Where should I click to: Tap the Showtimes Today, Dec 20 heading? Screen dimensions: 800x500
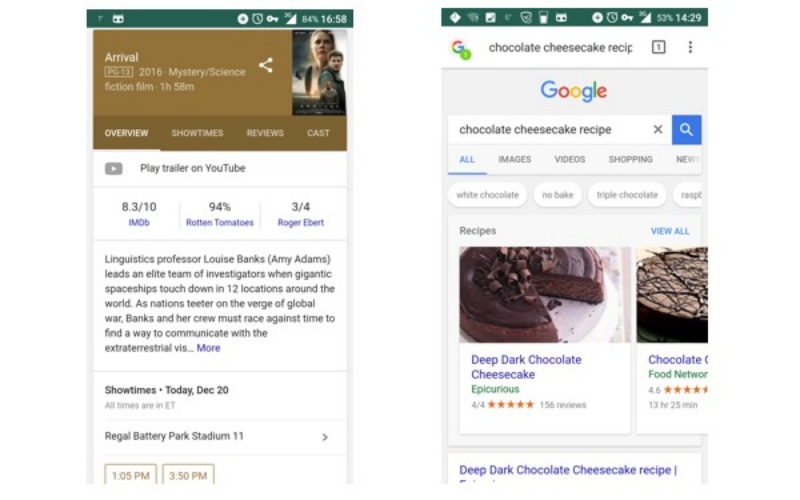166,390
